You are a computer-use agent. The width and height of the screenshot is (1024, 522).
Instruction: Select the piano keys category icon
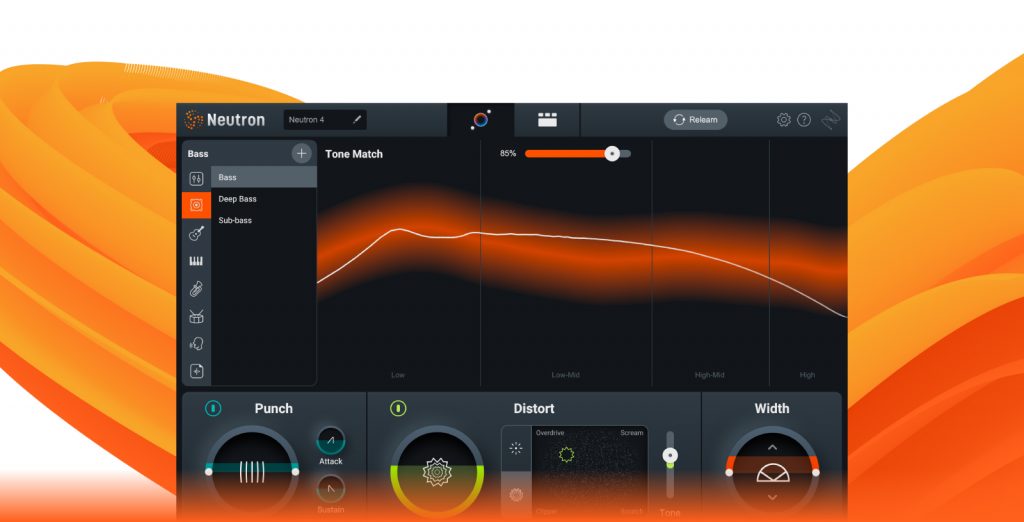pyautogui.click(x=196, y=261)
